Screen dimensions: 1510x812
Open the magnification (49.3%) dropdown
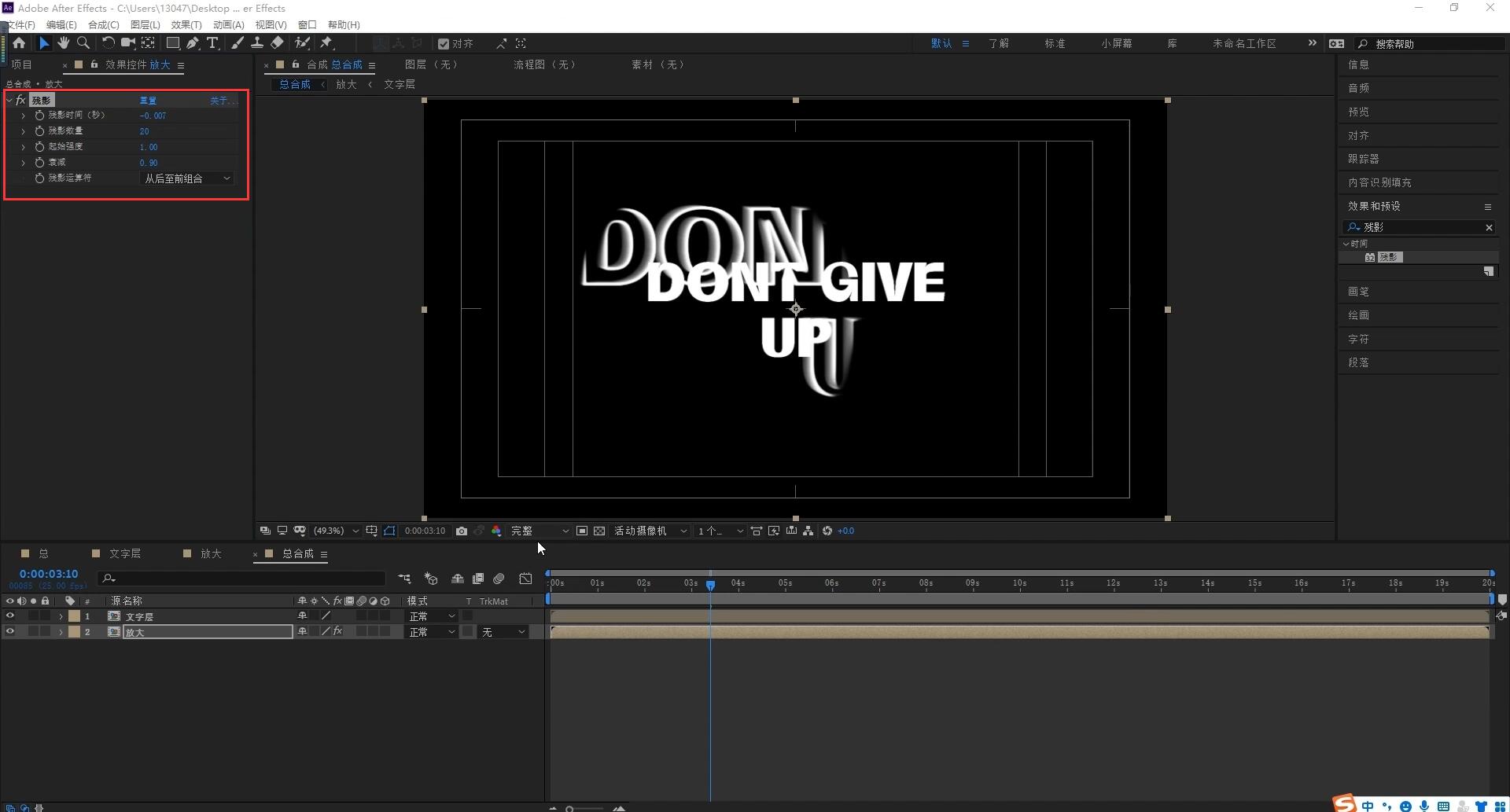[x=336, y=531]
